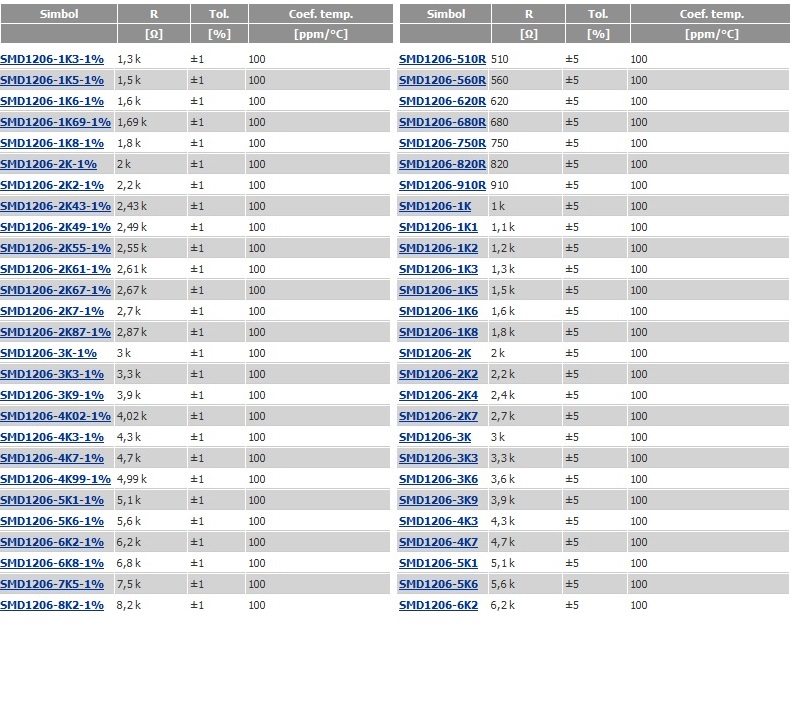Click the SMD1206-4K7 link in right table
Viewport: 792px width, 704px height.
[438, 542]
